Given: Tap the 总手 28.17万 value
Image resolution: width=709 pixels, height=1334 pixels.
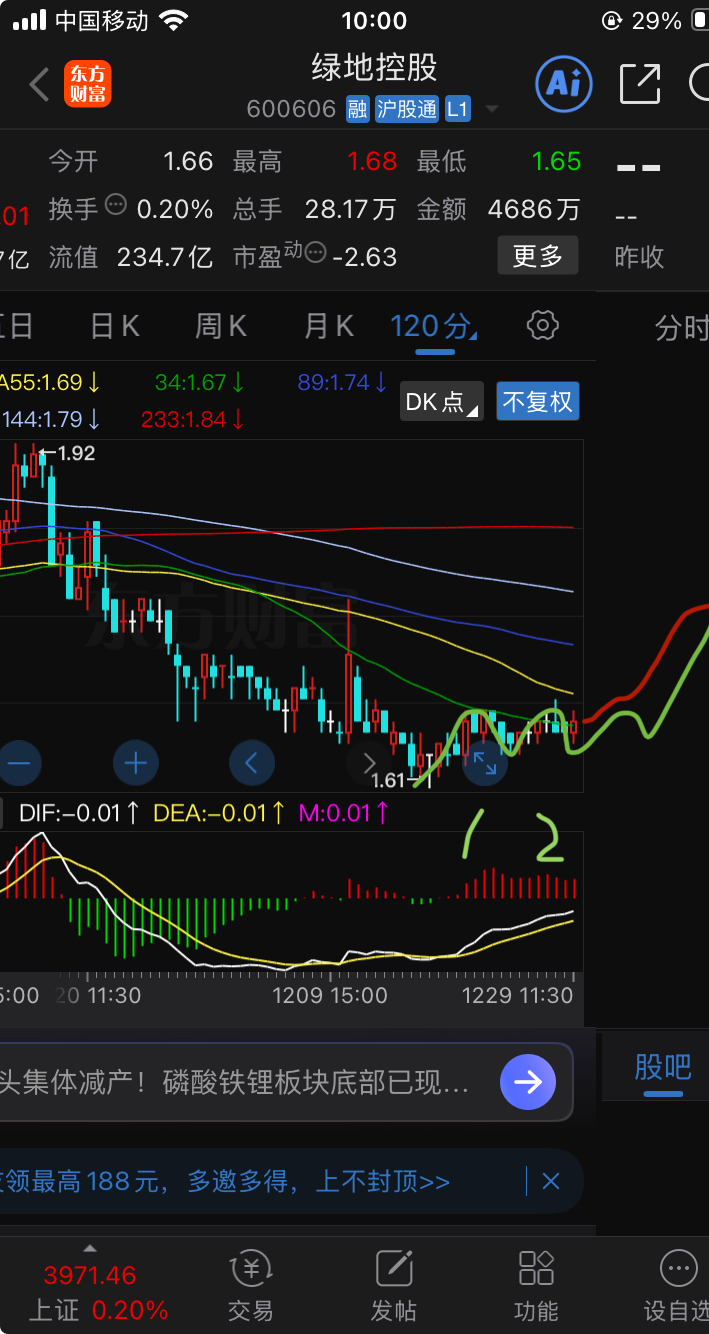Looking at the screenshot, I should (x=351, y=209).
